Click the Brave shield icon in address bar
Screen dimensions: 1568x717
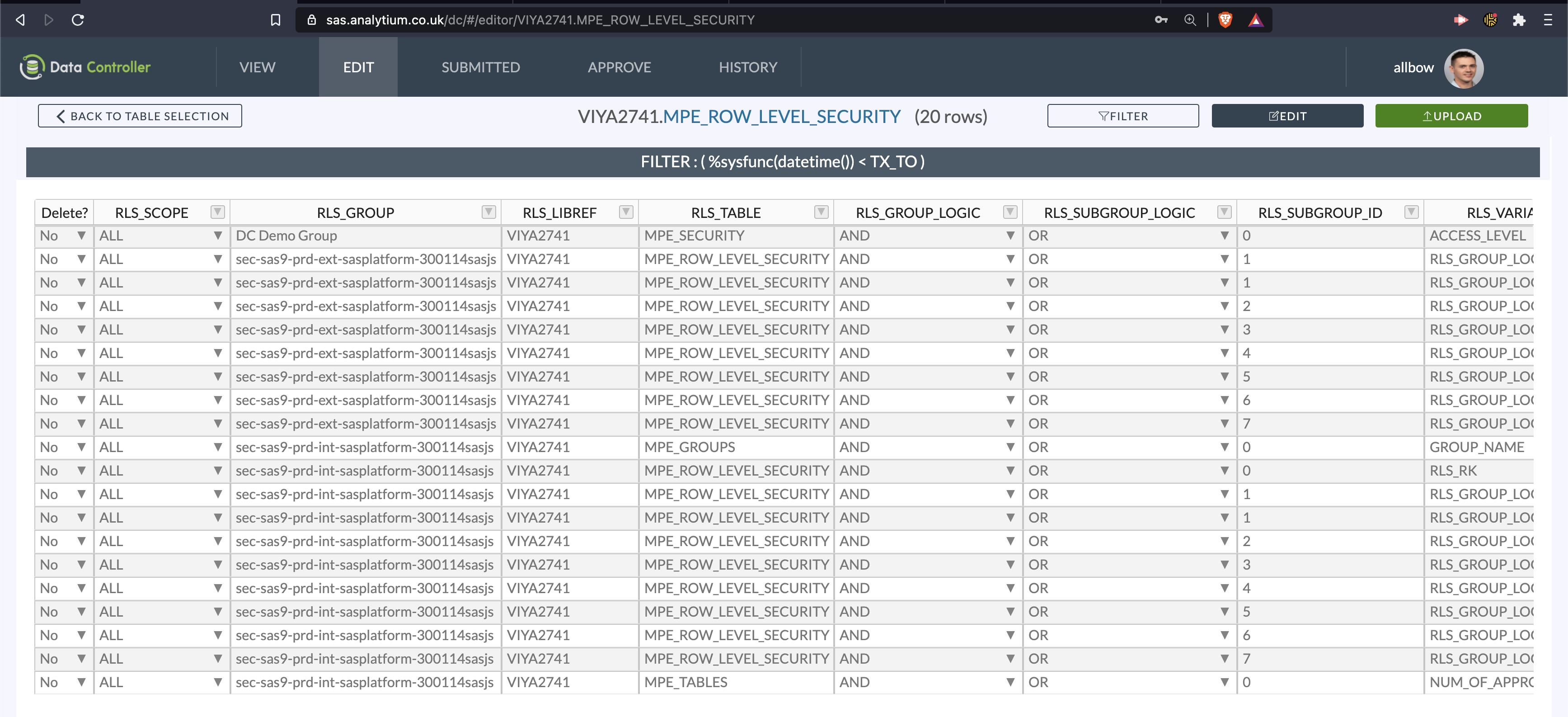tap(1224, 18)
